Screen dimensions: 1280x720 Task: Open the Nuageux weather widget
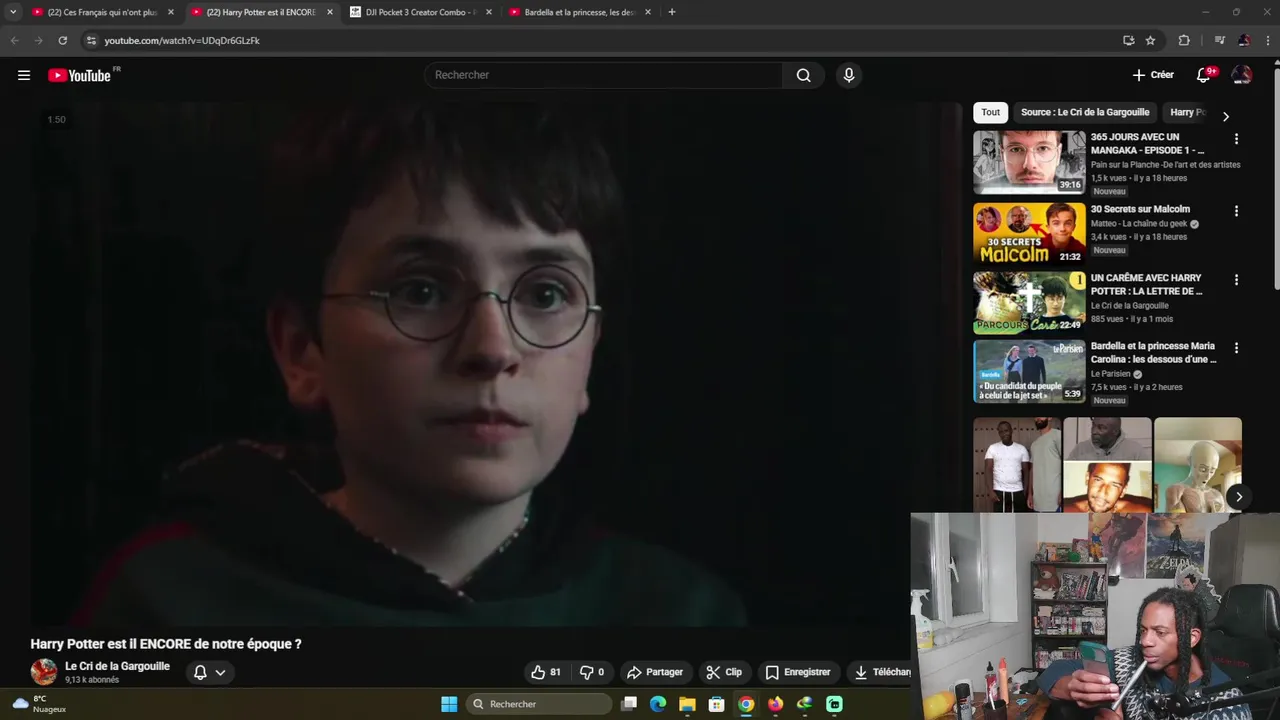(x=40, y=704)
